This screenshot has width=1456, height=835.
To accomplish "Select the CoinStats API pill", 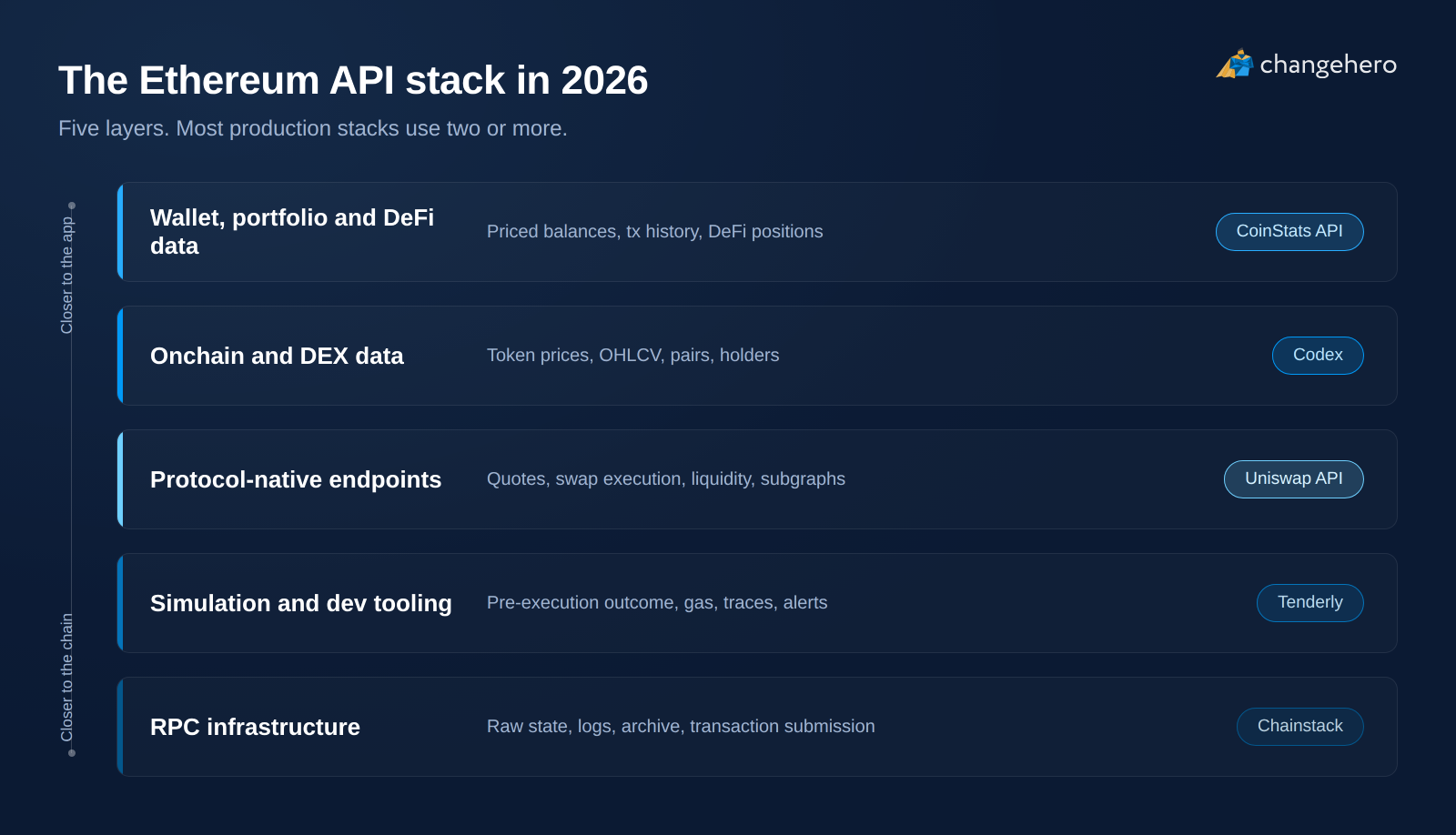I will 1289,232.
